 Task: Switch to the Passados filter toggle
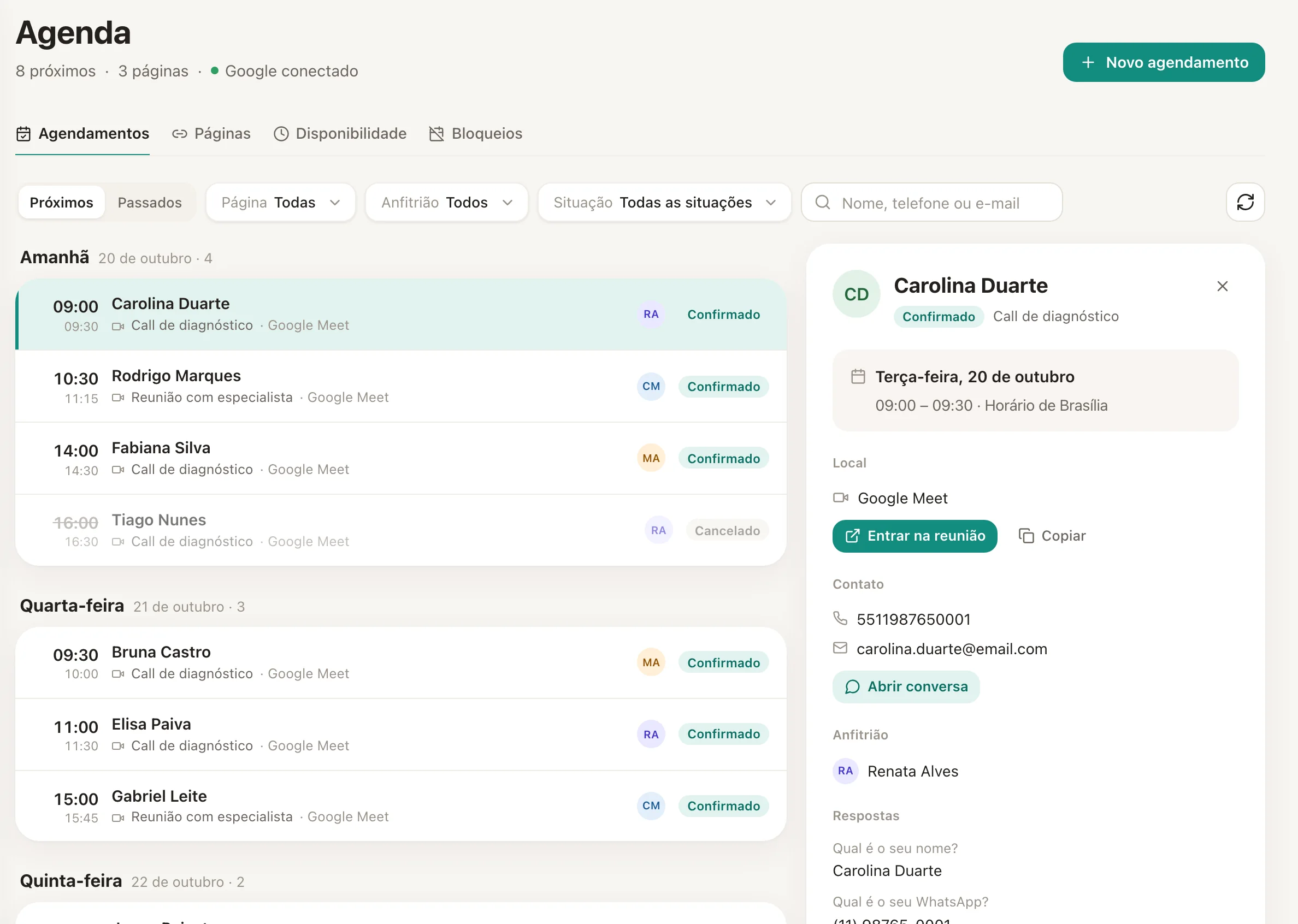tap(150, 202)
